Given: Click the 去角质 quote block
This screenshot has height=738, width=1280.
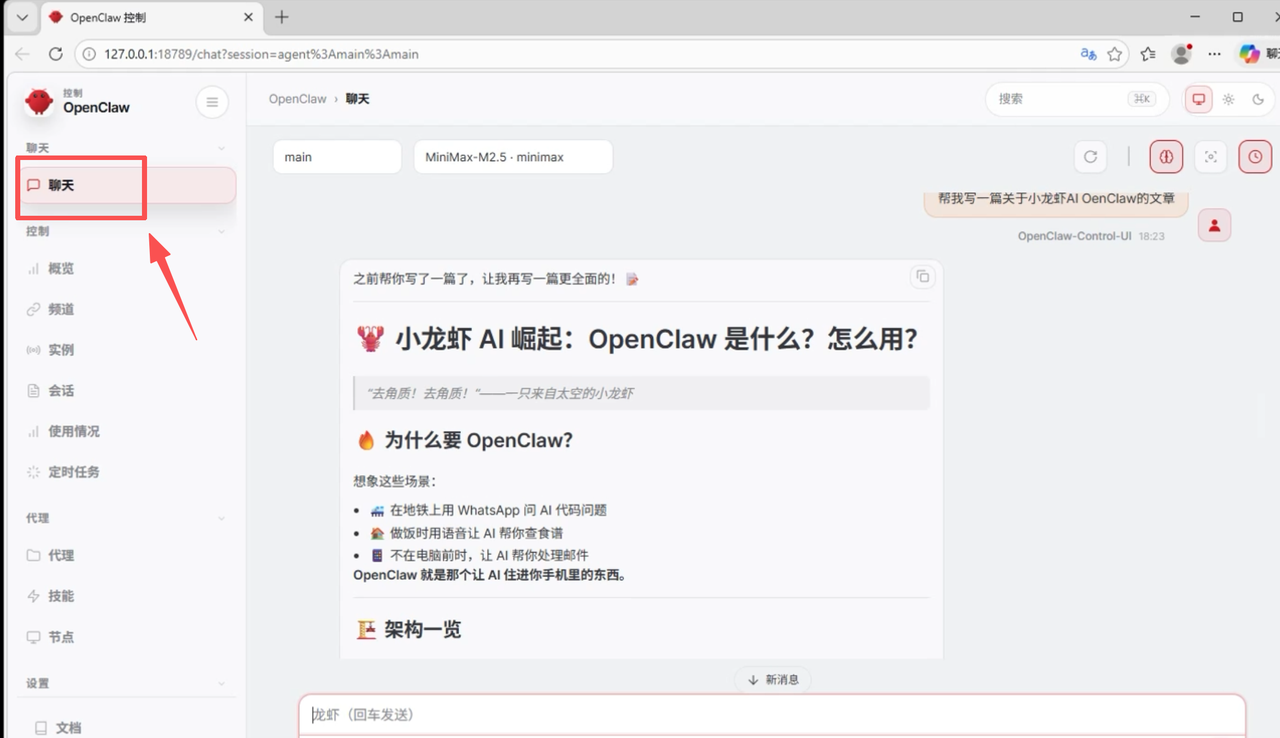Looking at the screenshot, I should [641, 393].
